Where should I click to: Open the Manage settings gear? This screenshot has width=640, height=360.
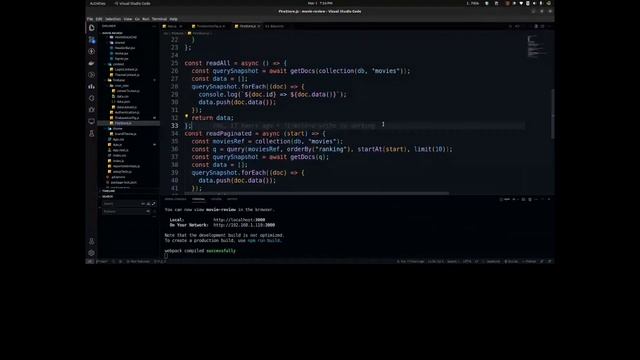[x=91, y=253]
